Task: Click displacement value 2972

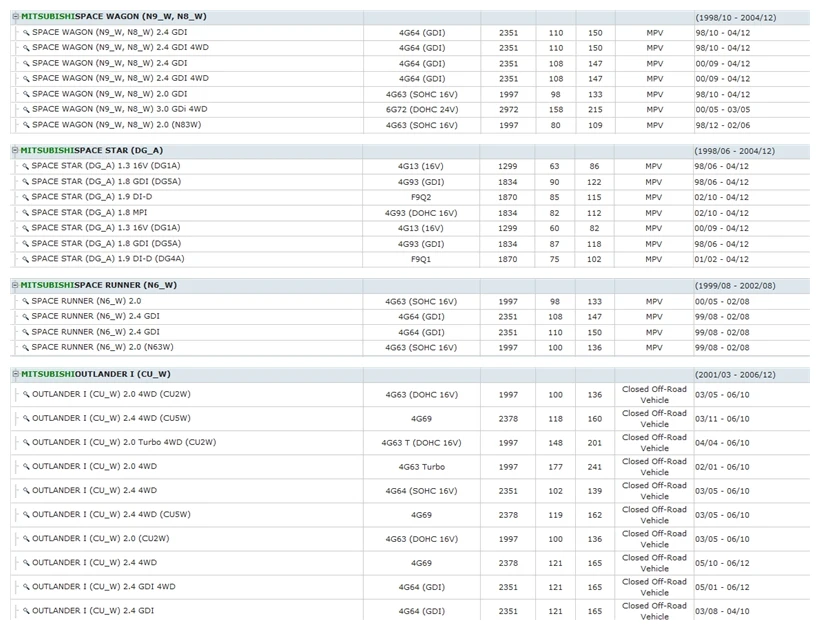Action: pos(508,110)
